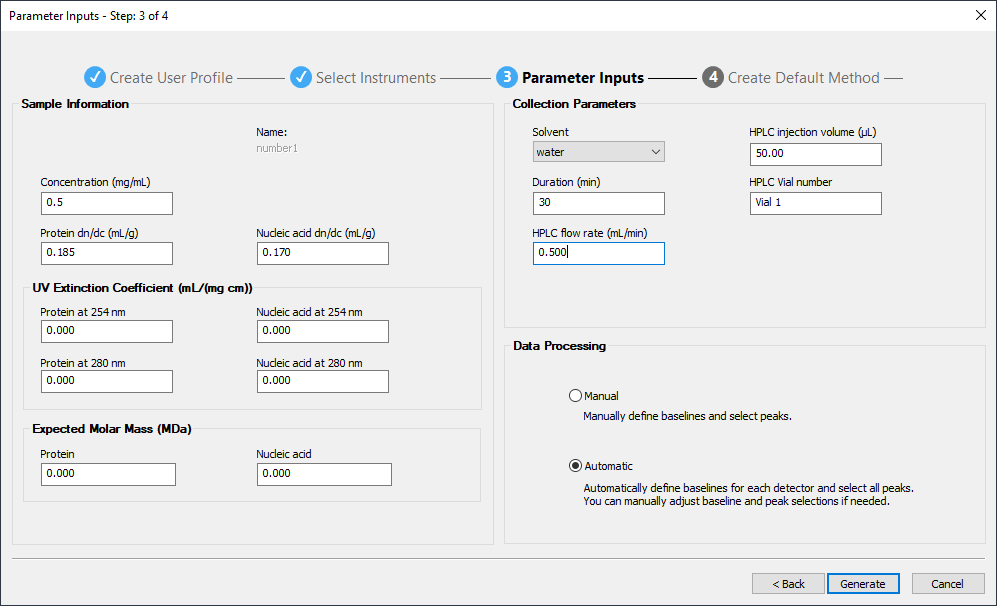Viewport: 997px width, 606px height.
Task: Click the Concentration (mg/mL) field
Action: [x=106, y=204]
